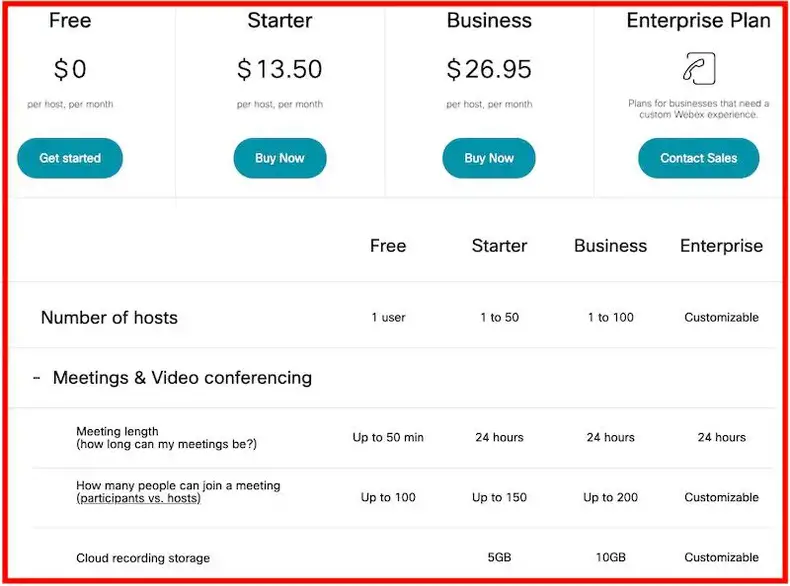
Task: Click the Contact Sales button
Action: [698, 158]
